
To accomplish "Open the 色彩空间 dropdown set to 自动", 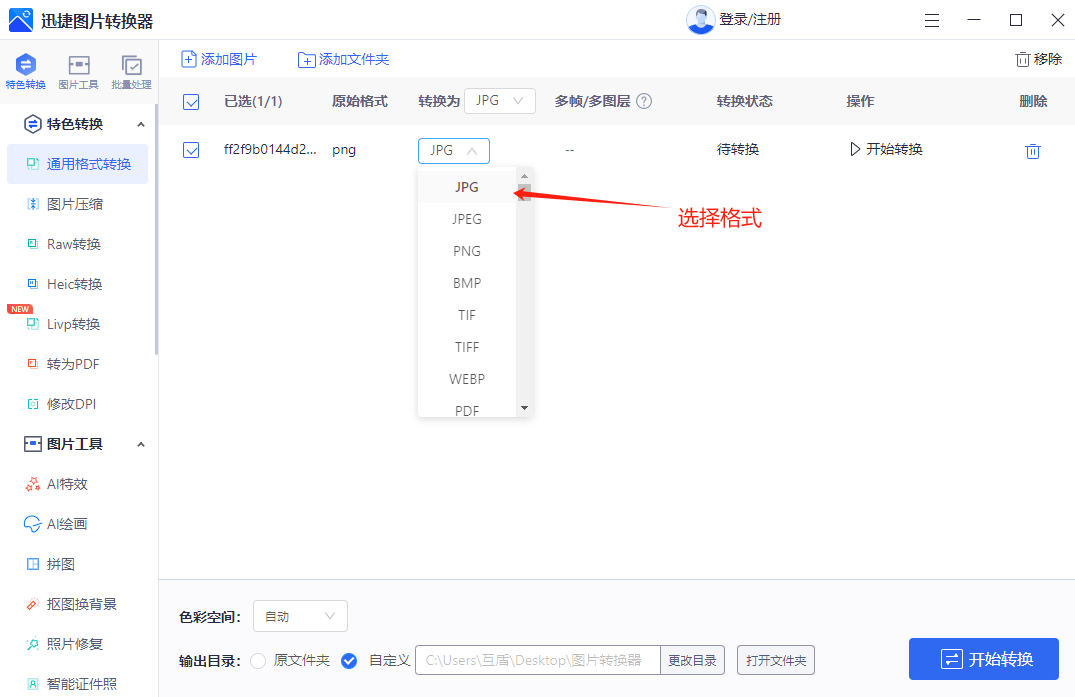I will tap(300, 615).
